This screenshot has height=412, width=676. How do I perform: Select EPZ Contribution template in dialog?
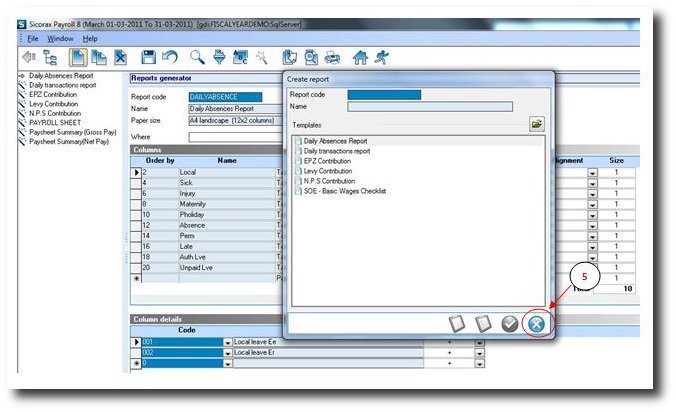click(327, 161)
